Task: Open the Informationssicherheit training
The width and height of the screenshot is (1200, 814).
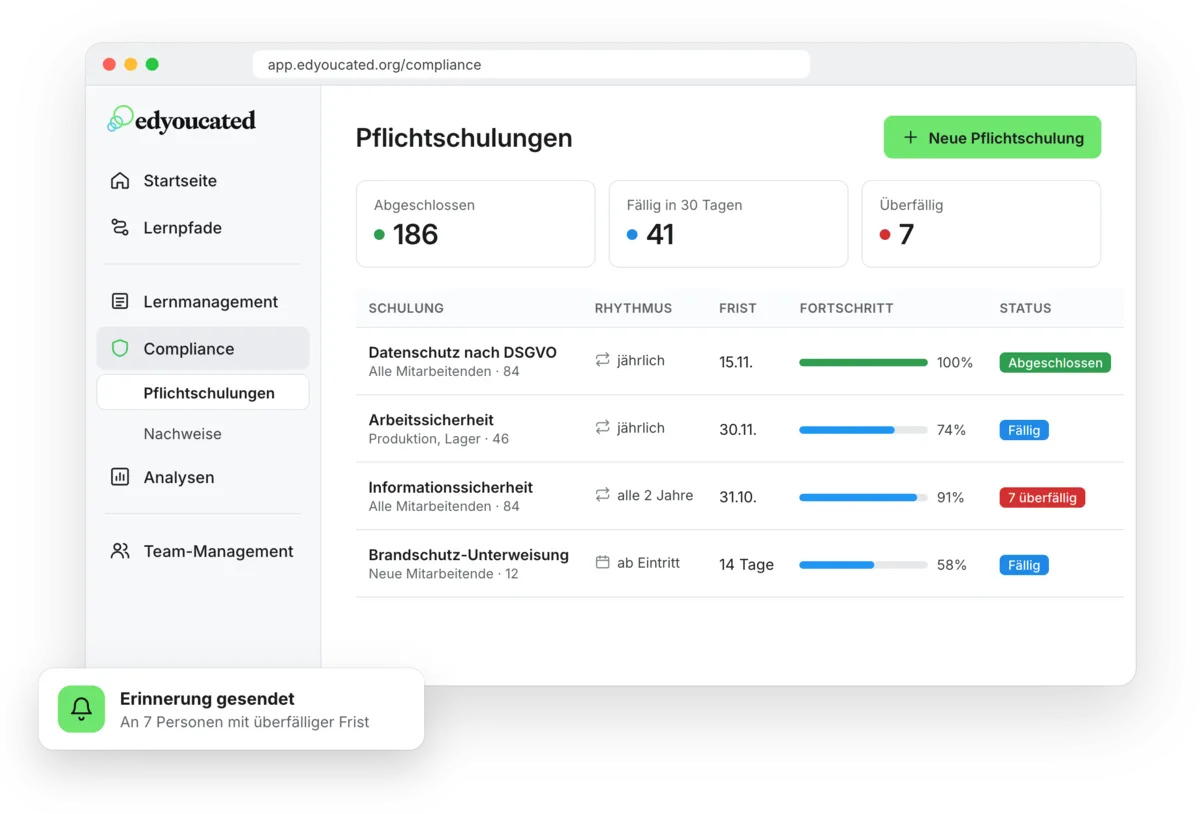Action: (x=450, y=488)
